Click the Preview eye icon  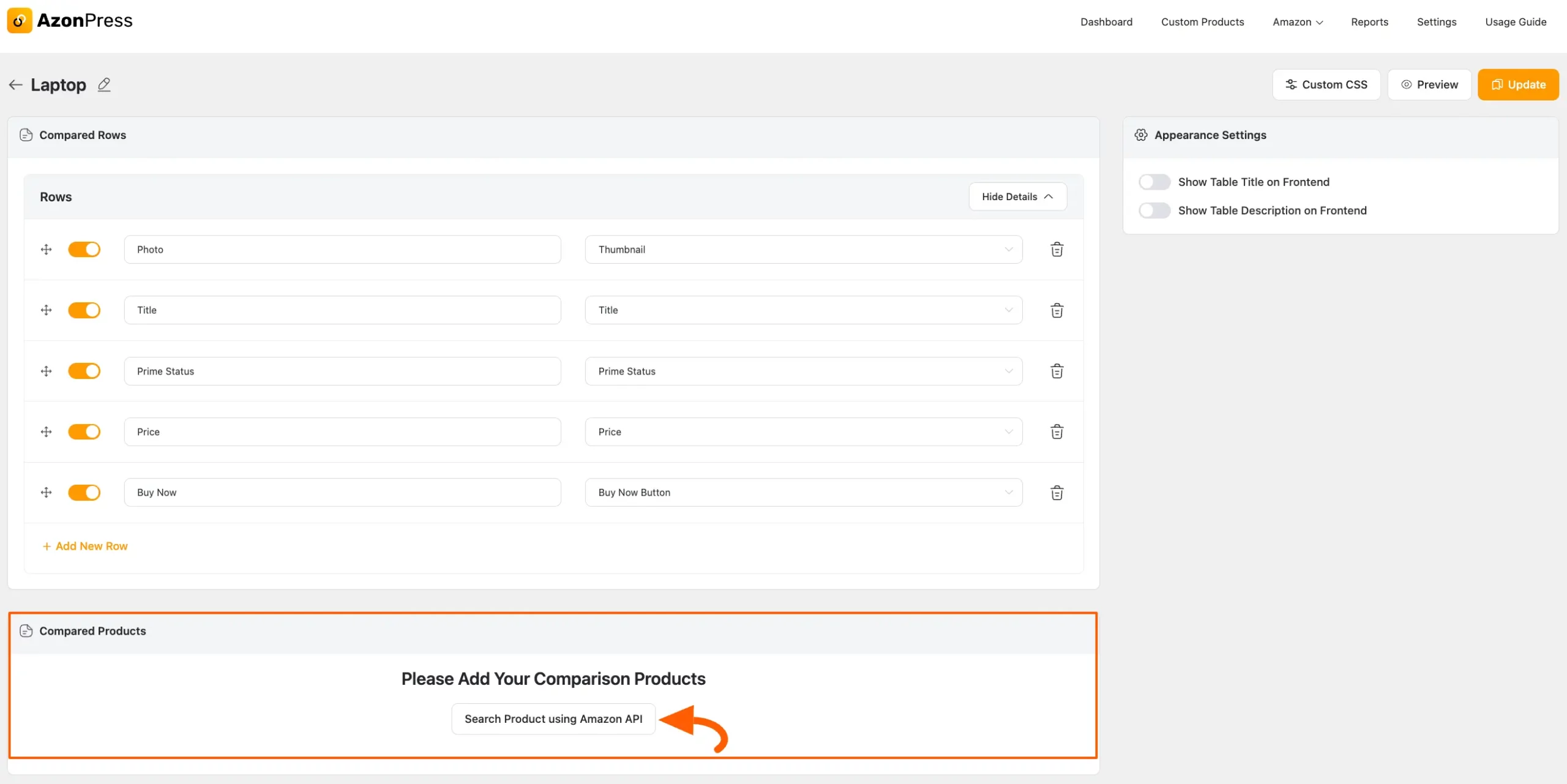tap(1406, 84)
